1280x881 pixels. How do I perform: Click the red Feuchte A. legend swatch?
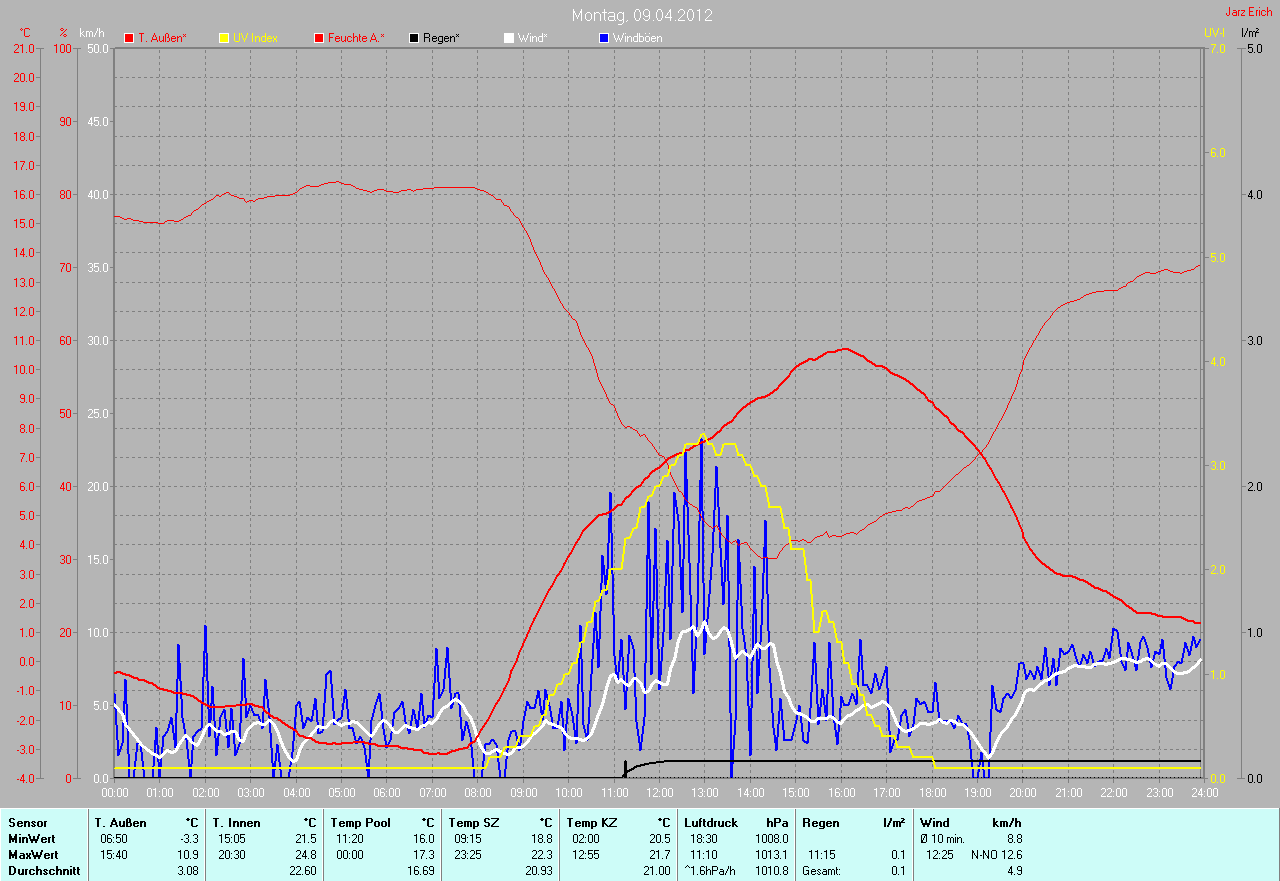tap(319, 38)
